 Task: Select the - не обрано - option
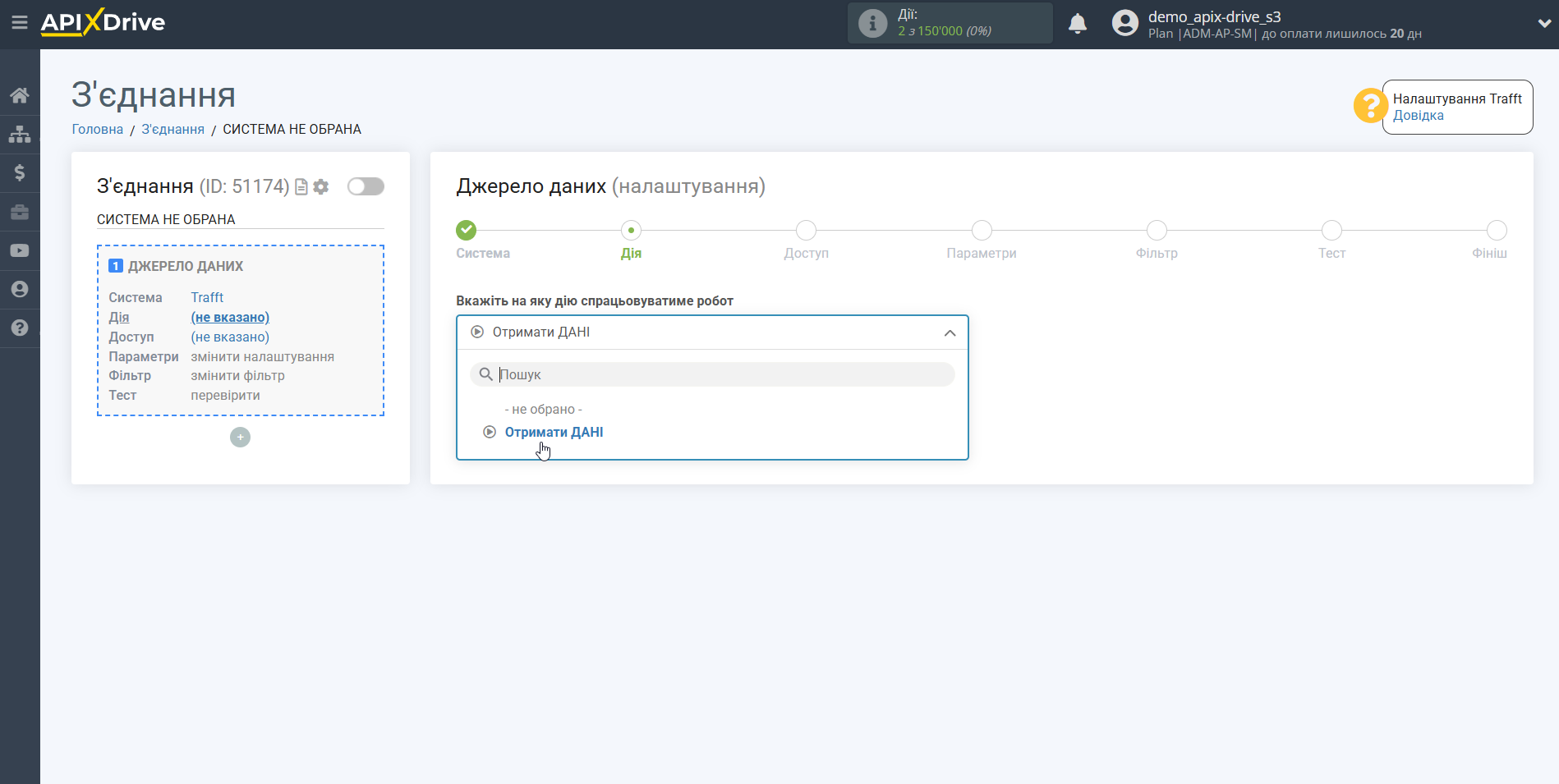pos(543,410)
